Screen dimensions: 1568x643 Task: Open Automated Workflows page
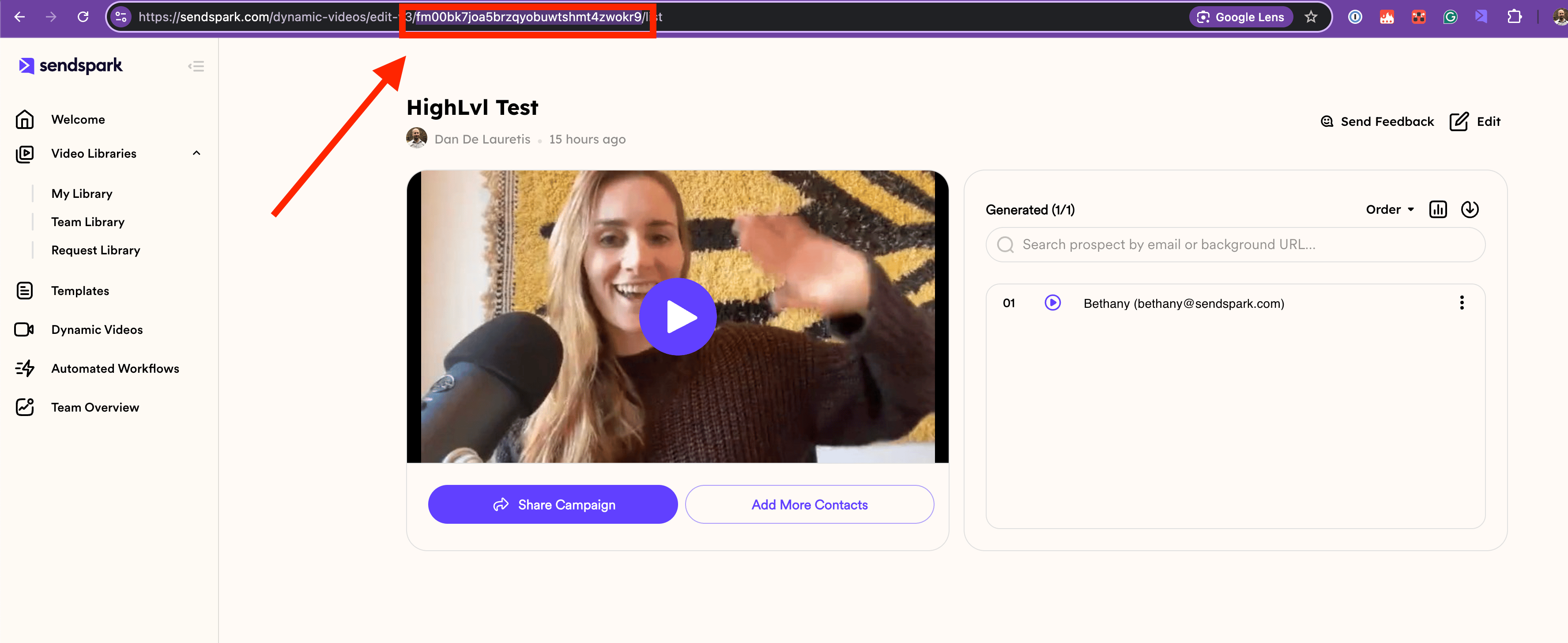click(x=115, y=368)
